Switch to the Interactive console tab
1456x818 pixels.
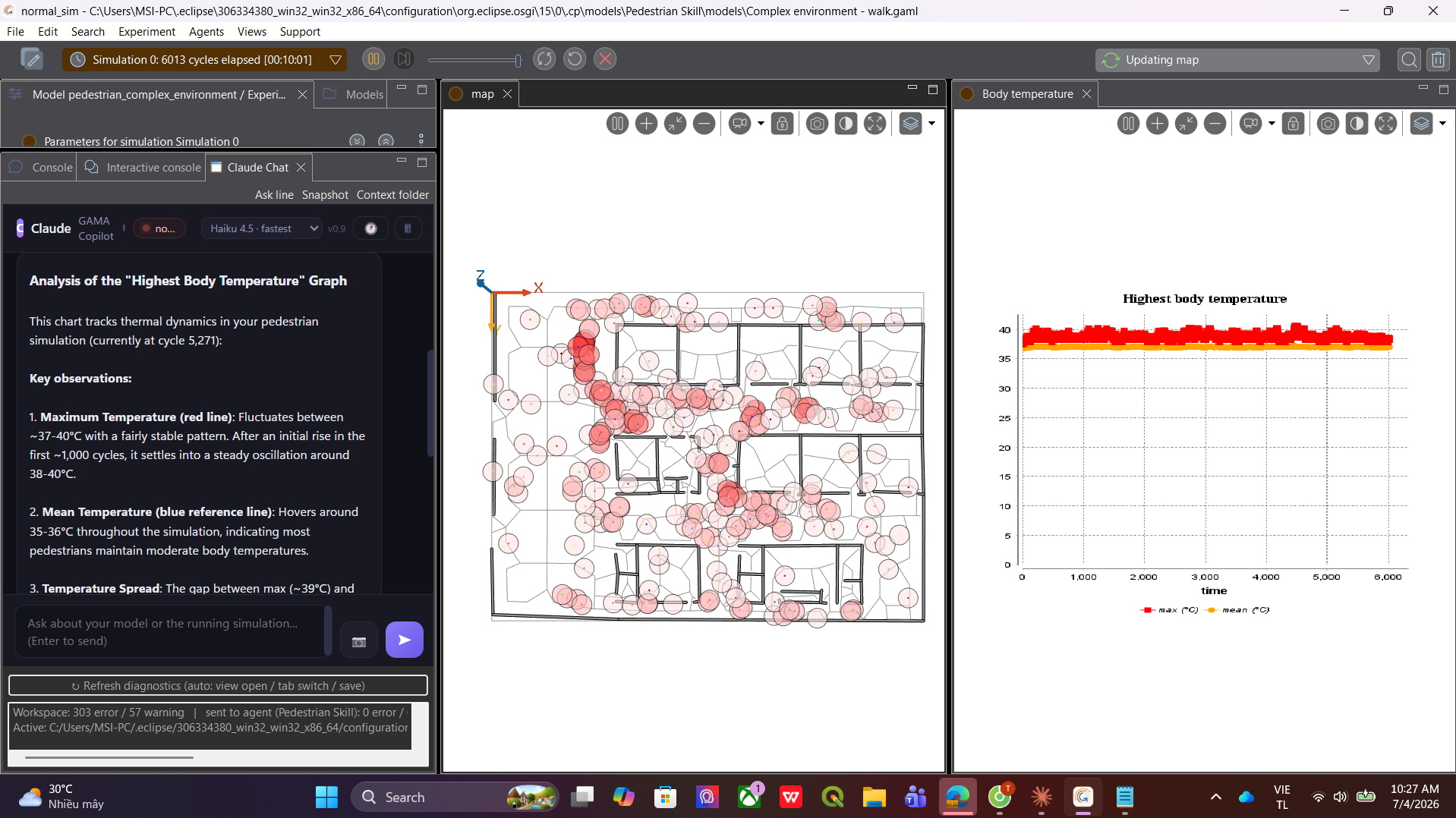[x=143, y=168]
